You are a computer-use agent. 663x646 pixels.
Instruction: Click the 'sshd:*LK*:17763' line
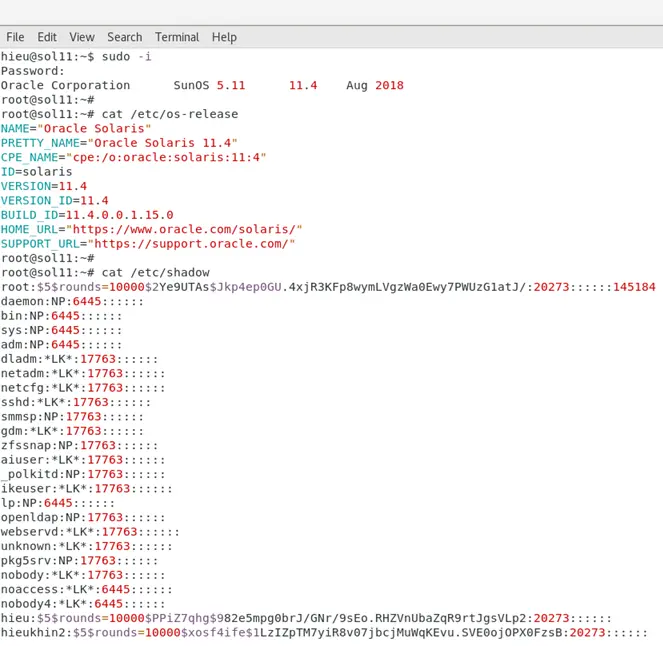[76, 402]
